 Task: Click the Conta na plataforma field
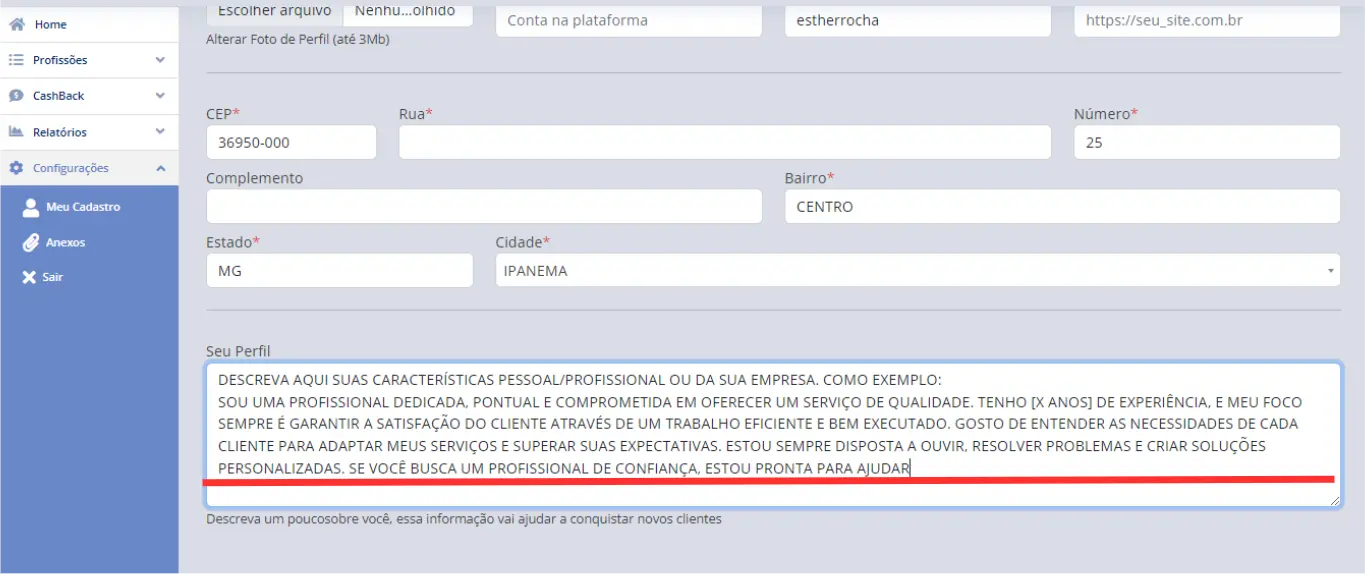[629, 20]
